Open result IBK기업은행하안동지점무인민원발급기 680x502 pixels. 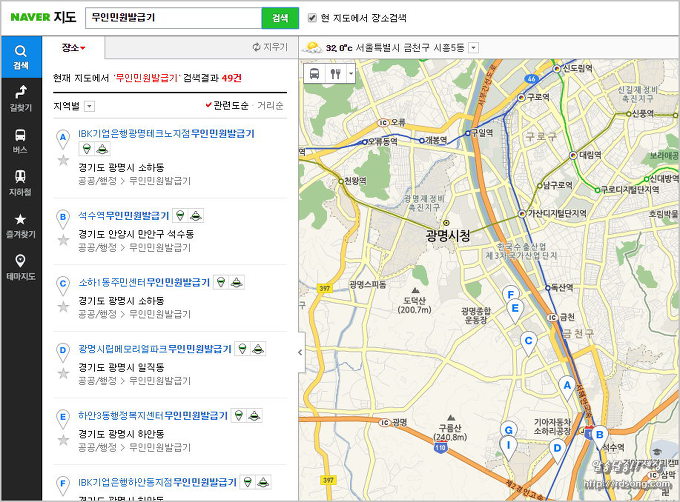coord(157,482)
